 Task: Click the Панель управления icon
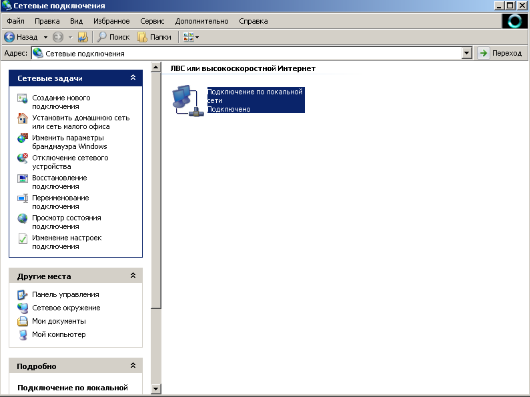(x=22, y=295)
